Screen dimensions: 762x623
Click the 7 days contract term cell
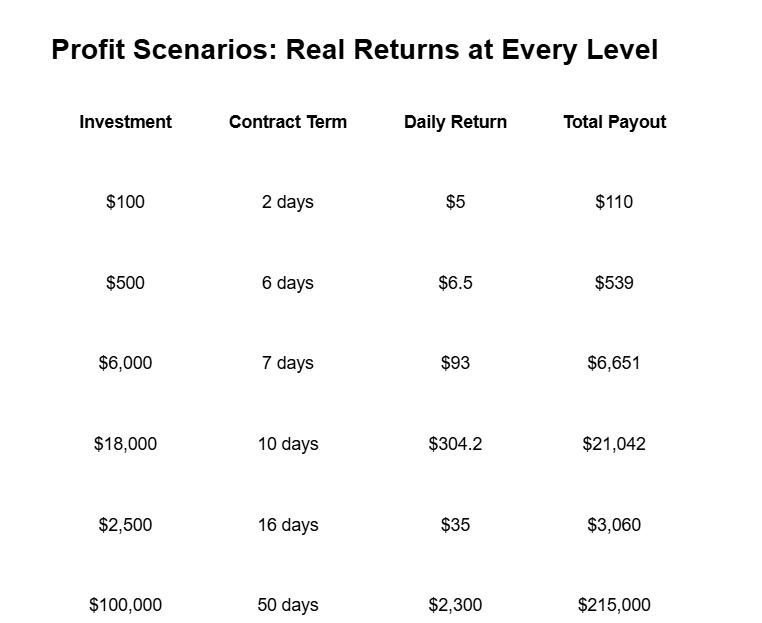click(x=288, y=363)
